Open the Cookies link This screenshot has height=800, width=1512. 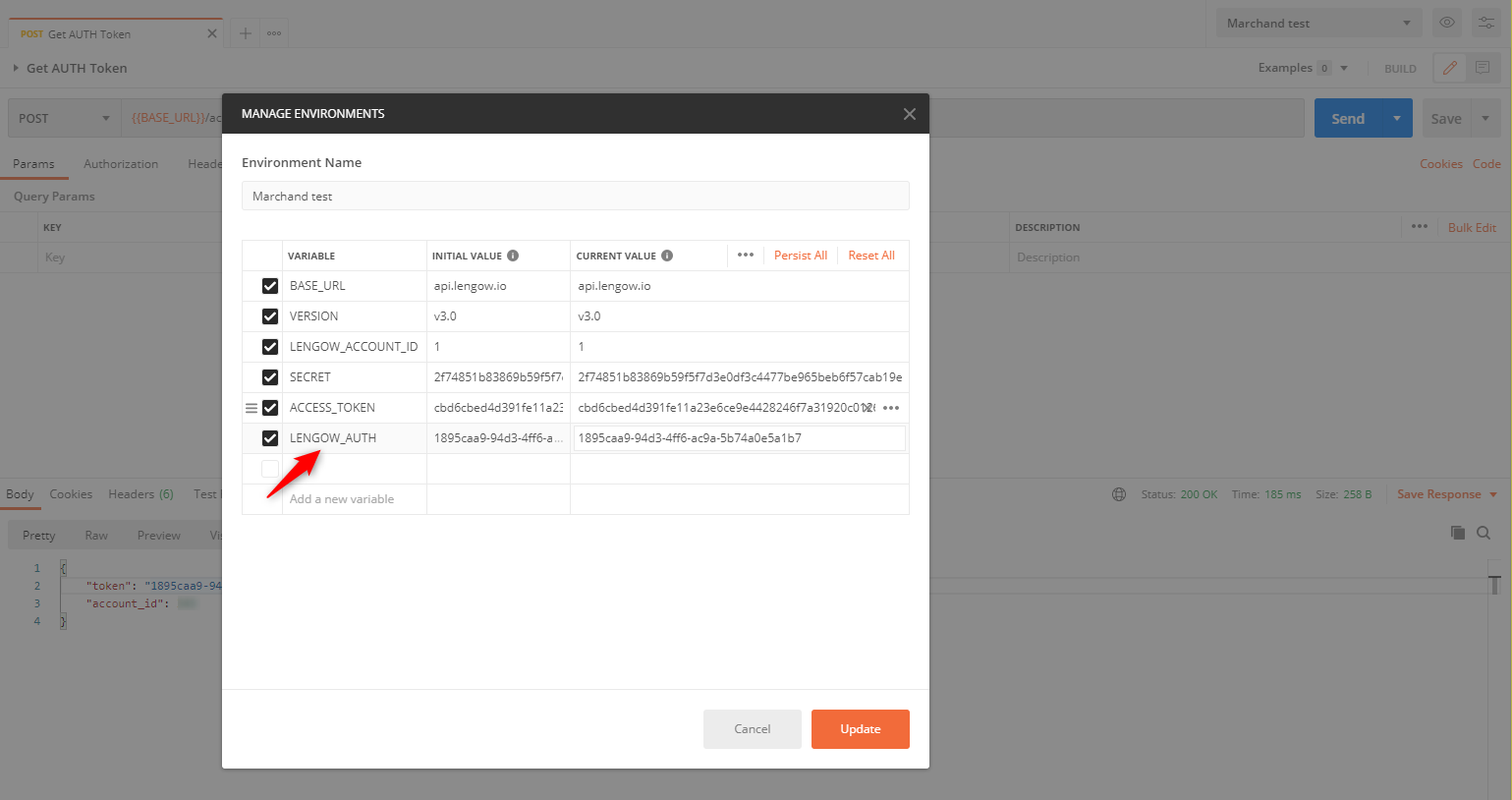(x=1440, y=164)
